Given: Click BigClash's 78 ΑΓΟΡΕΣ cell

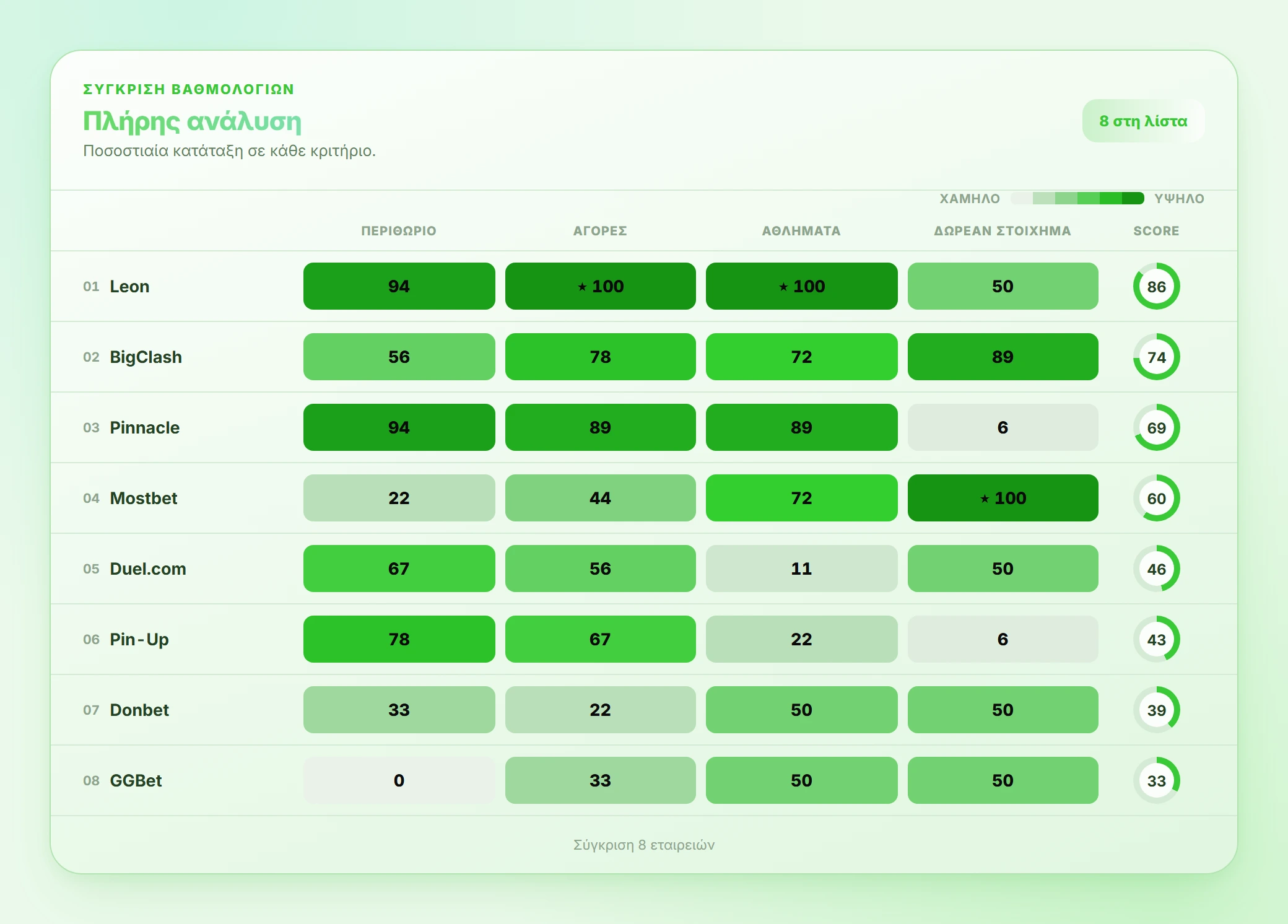Looking at the screenshot, I should 600,357.
